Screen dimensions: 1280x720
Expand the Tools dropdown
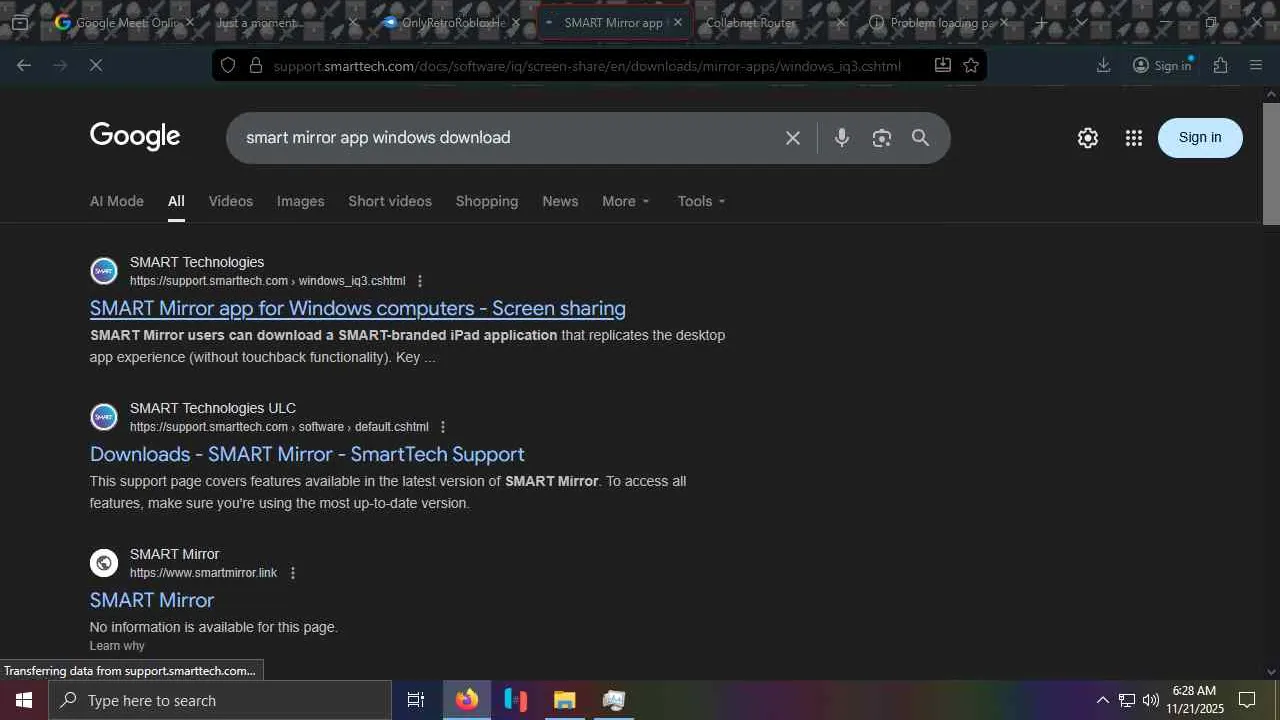[702, 201]
